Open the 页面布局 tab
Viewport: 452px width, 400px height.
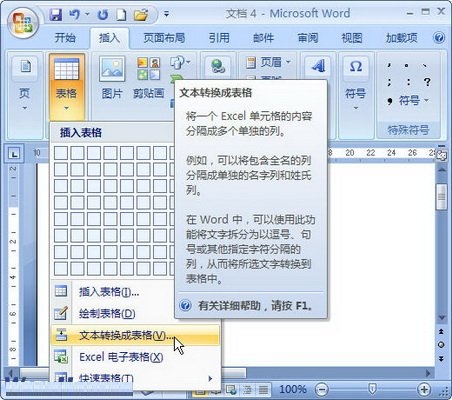point(164,38)
